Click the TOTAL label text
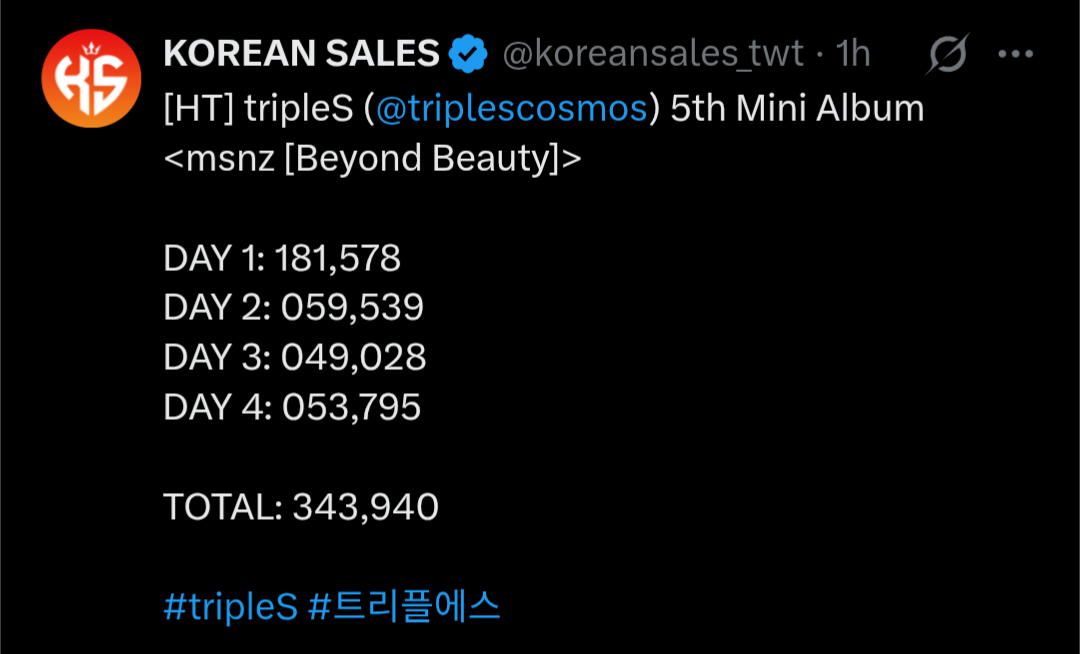 (x=222, y=507)
